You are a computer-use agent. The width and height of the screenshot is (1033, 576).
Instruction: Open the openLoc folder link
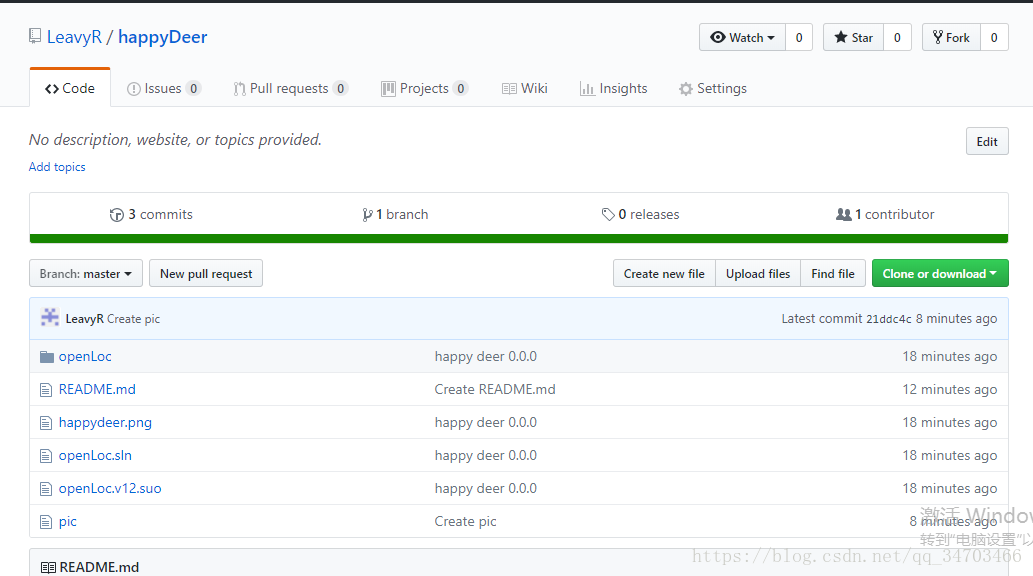(85, 357)
